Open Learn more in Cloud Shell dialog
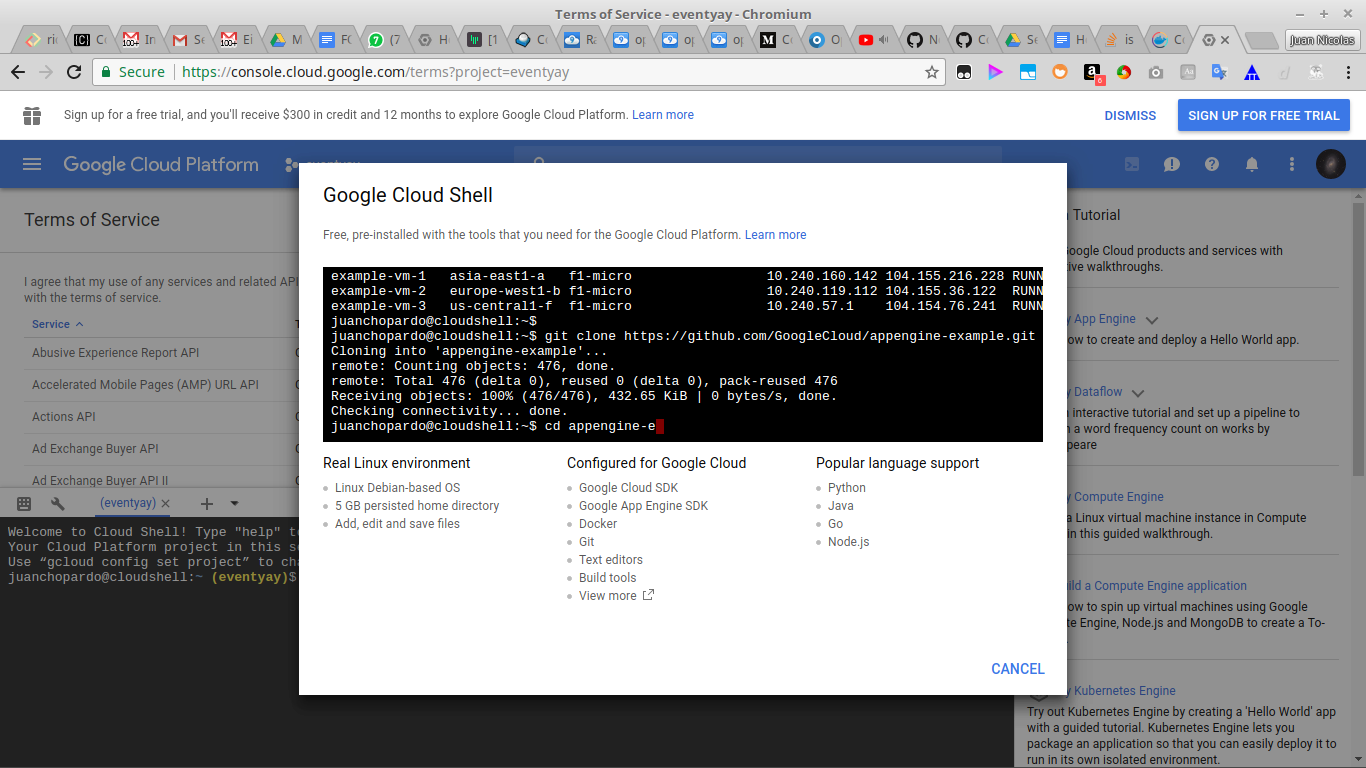The image size is (1366, 768). tap(775, 235)
